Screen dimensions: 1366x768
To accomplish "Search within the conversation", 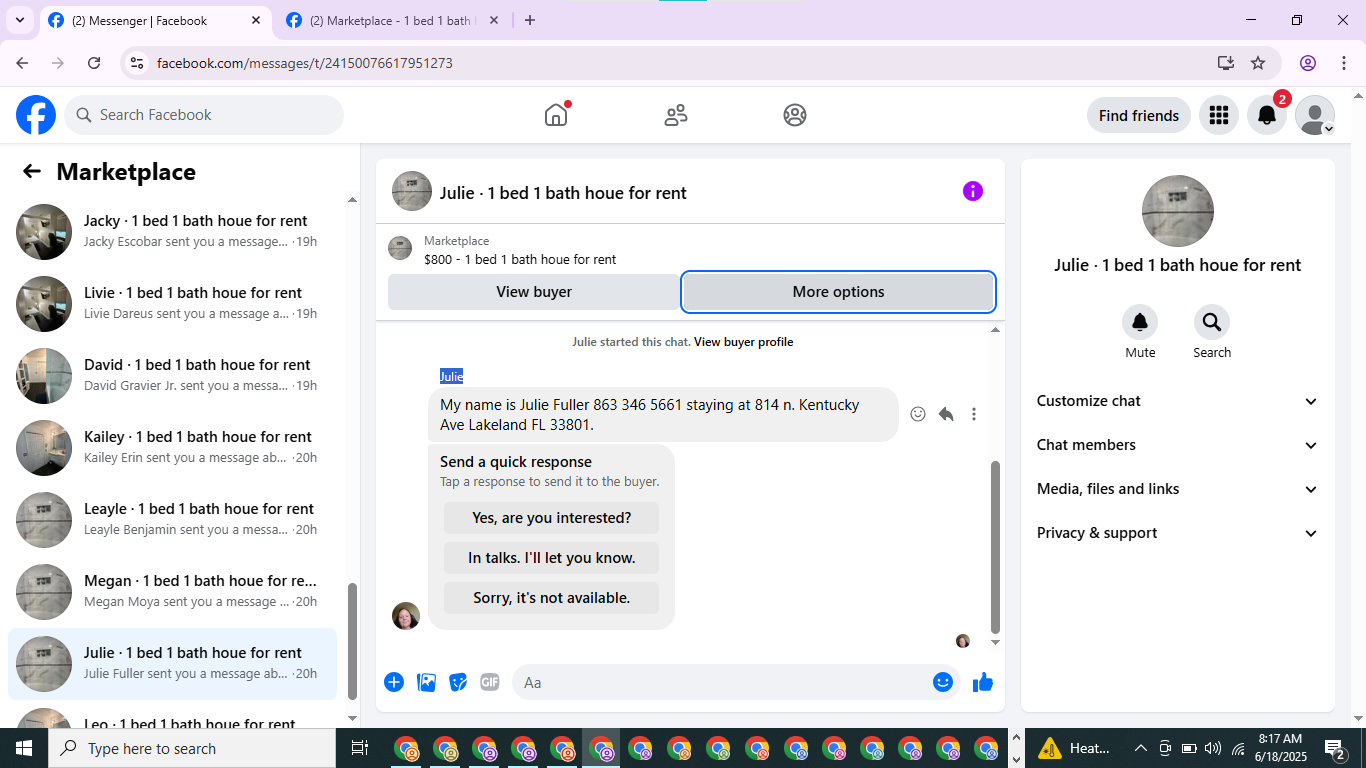I will click(x=1212, y=322).
